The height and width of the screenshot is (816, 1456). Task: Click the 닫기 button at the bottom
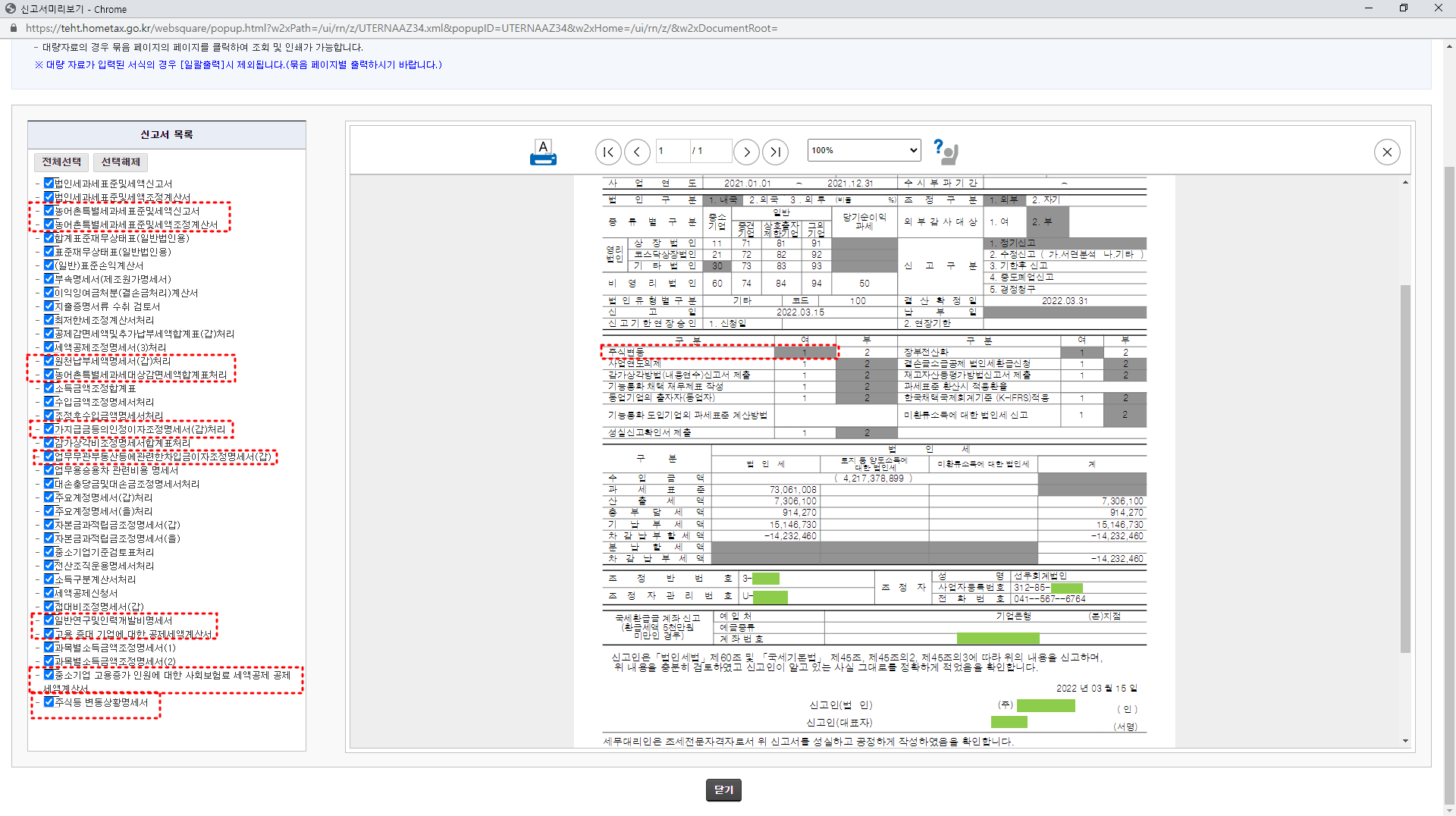(723, 790)
